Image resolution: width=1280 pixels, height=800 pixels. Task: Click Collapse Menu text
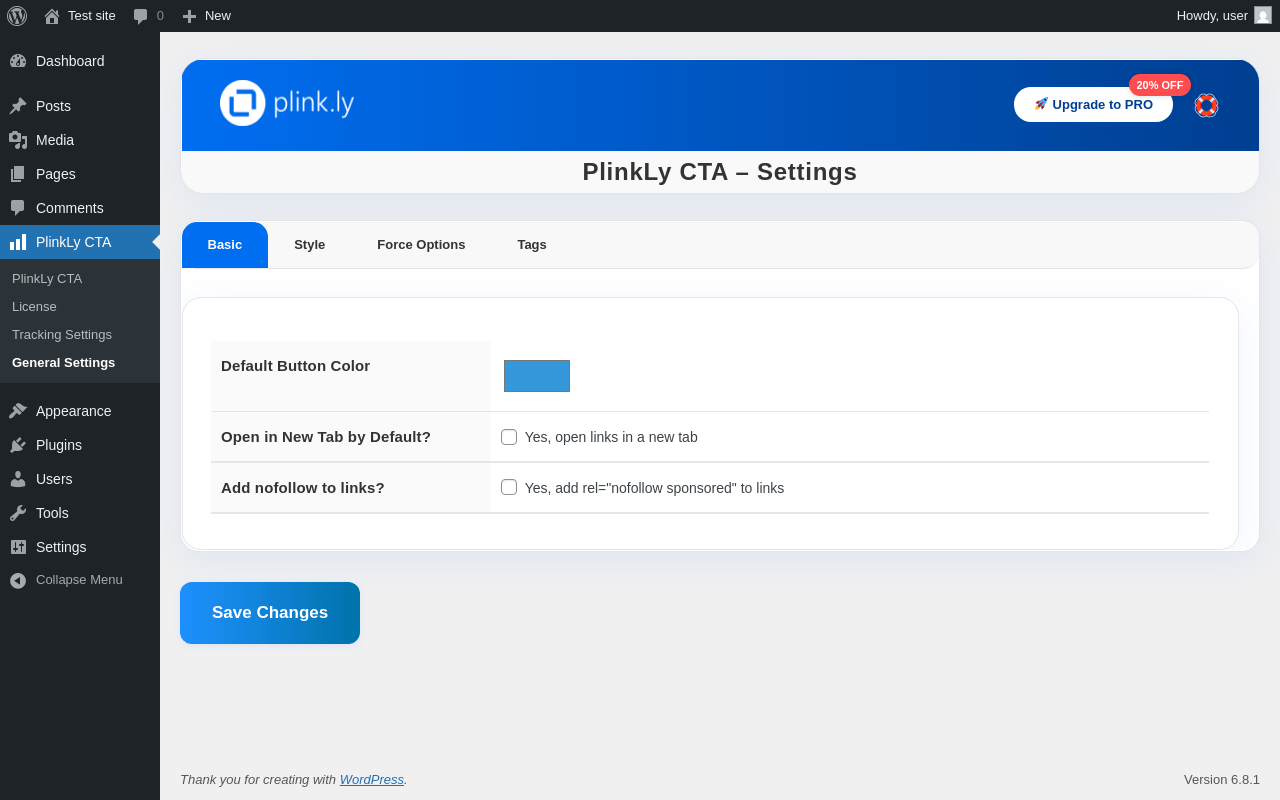click(79, 579)
